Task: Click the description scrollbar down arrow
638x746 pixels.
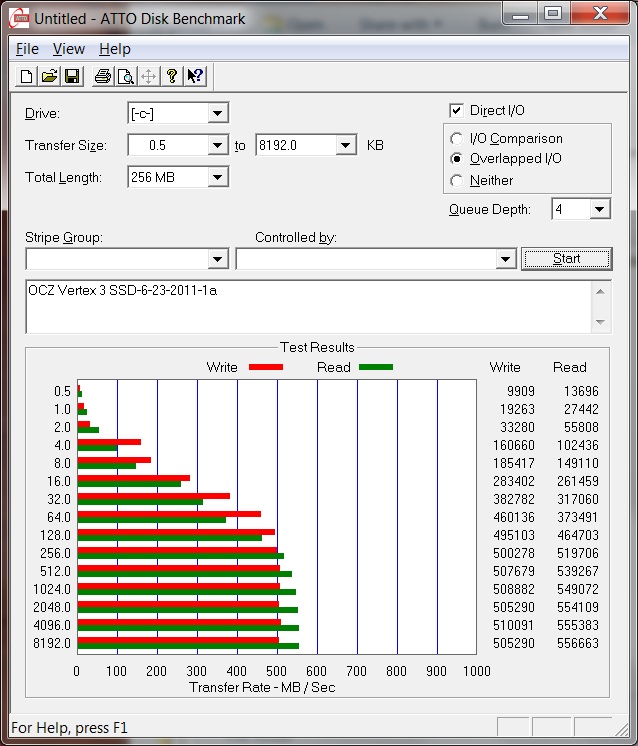Action: pos(600,322)
